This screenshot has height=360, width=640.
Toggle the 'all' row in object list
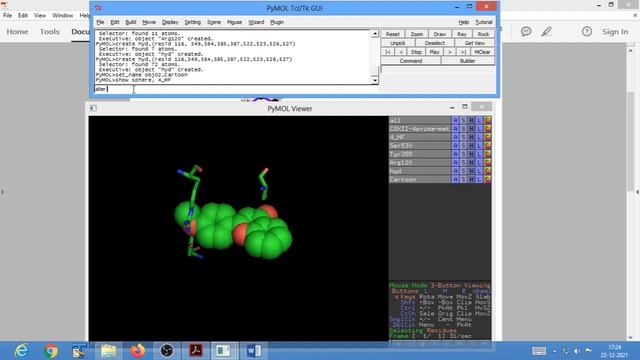tap(420, 120)
